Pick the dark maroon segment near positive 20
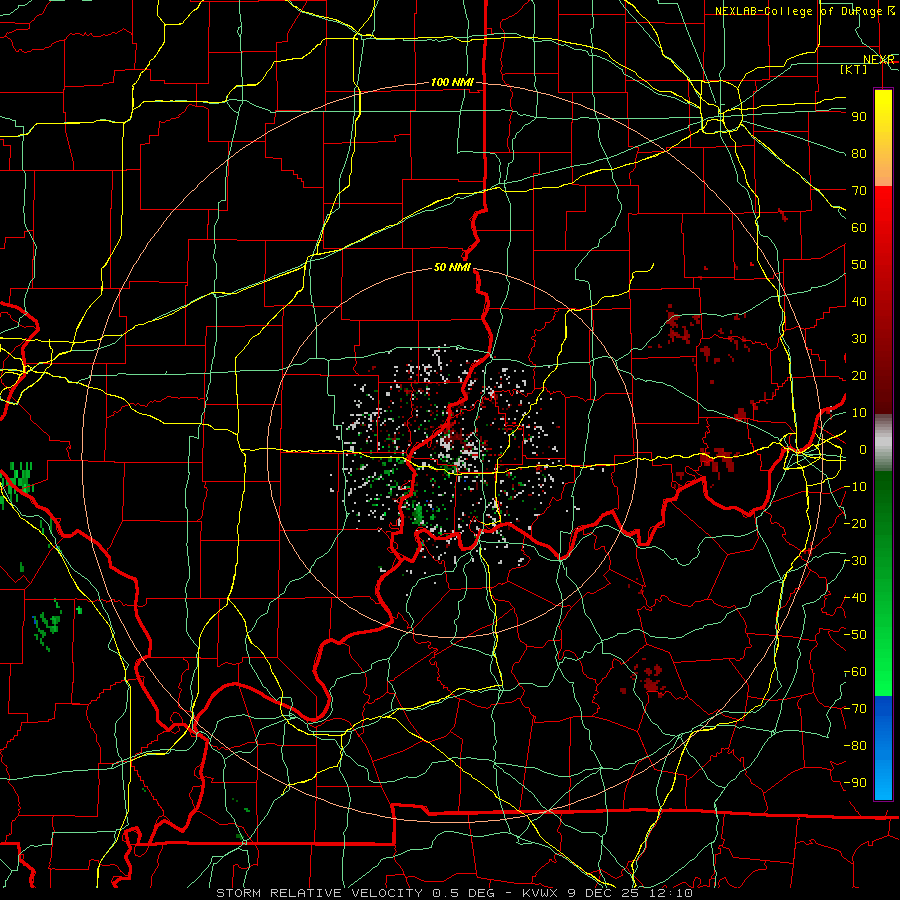 tap(883, 376)
